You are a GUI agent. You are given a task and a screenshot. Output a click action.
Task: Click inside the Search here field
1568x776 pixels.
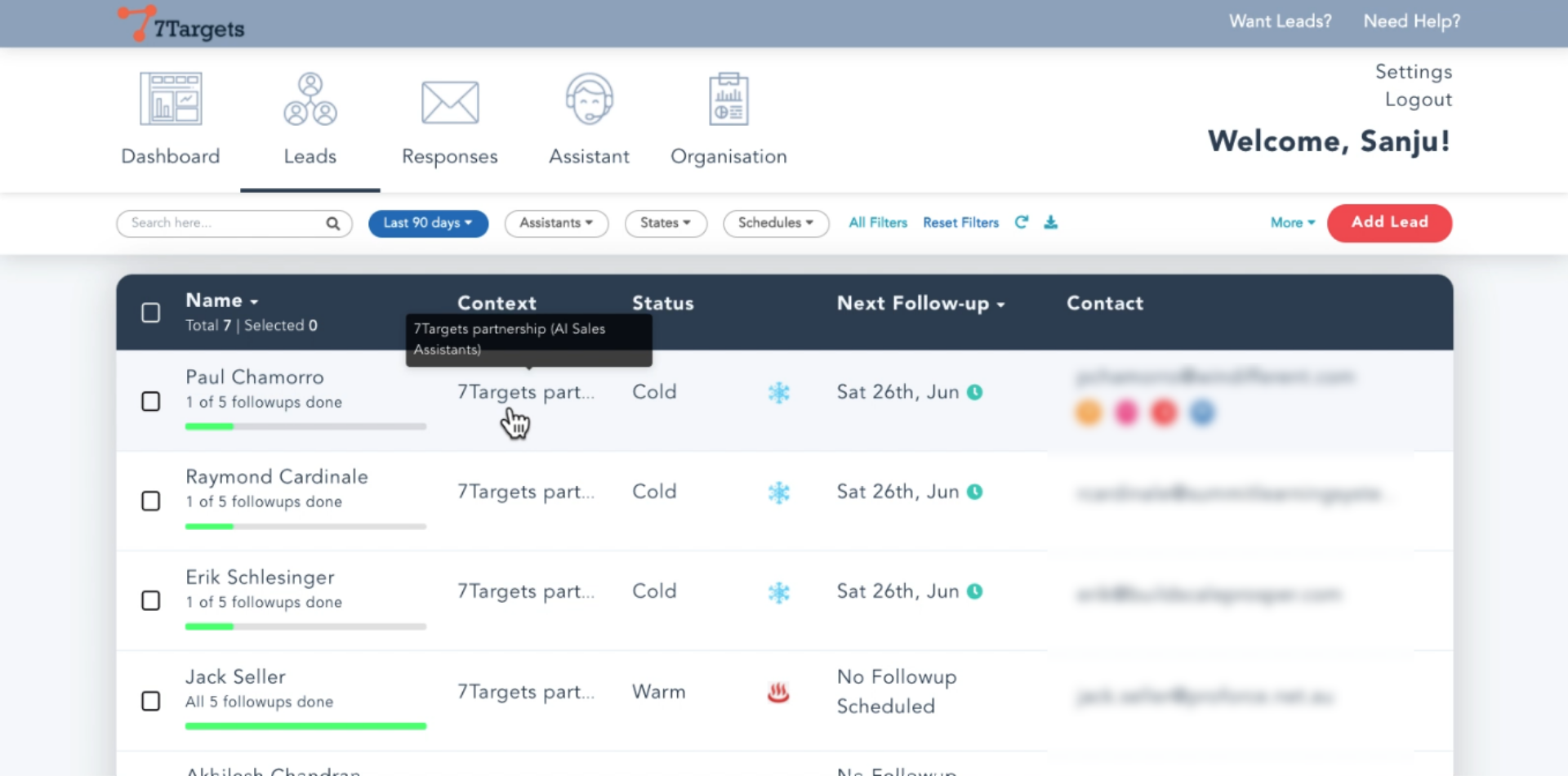pos(225,223)
